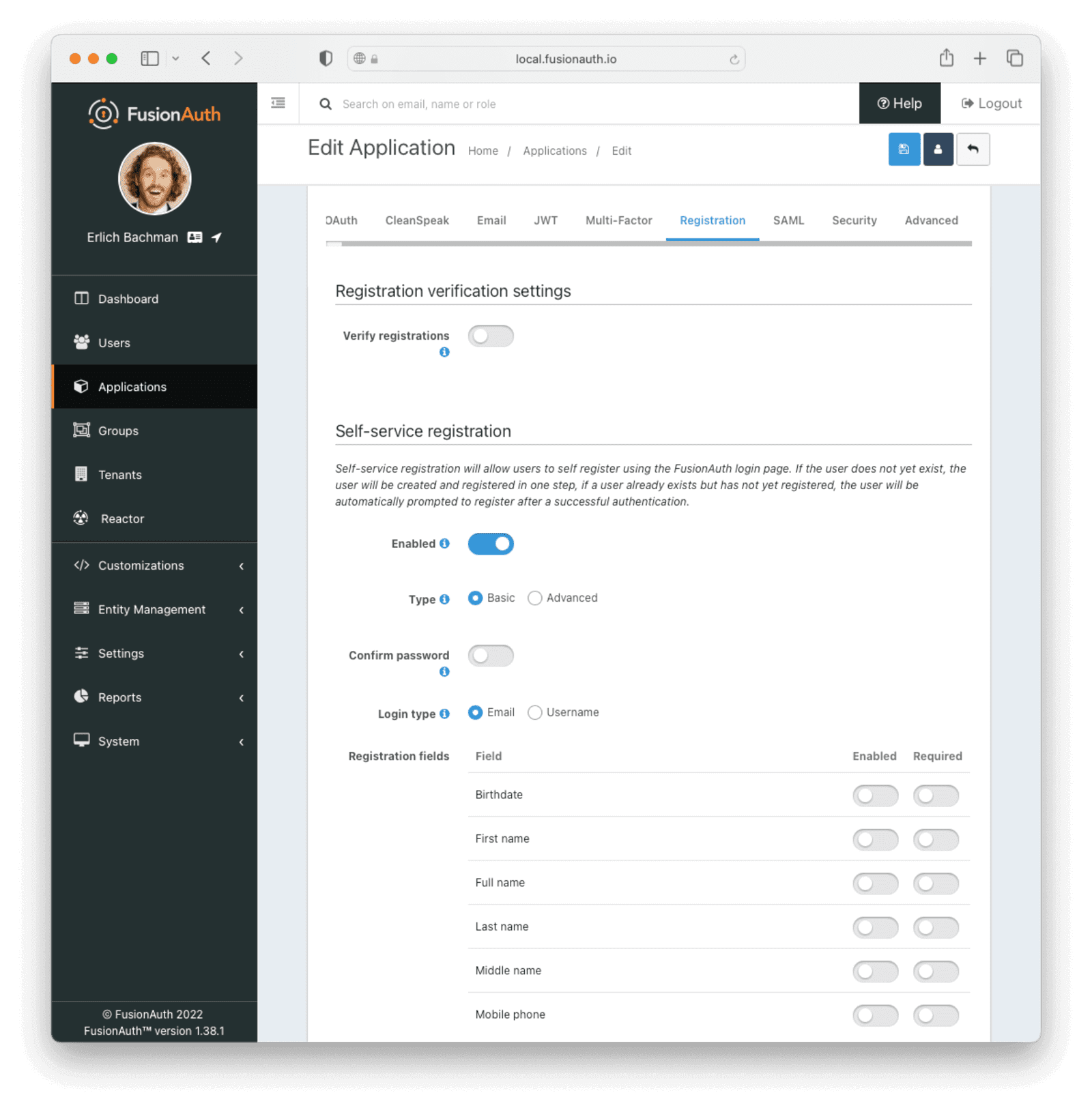This screenshot has height=1110, width=1092.
Task: Open the JWT tab
Action: [x=545, y=220]
